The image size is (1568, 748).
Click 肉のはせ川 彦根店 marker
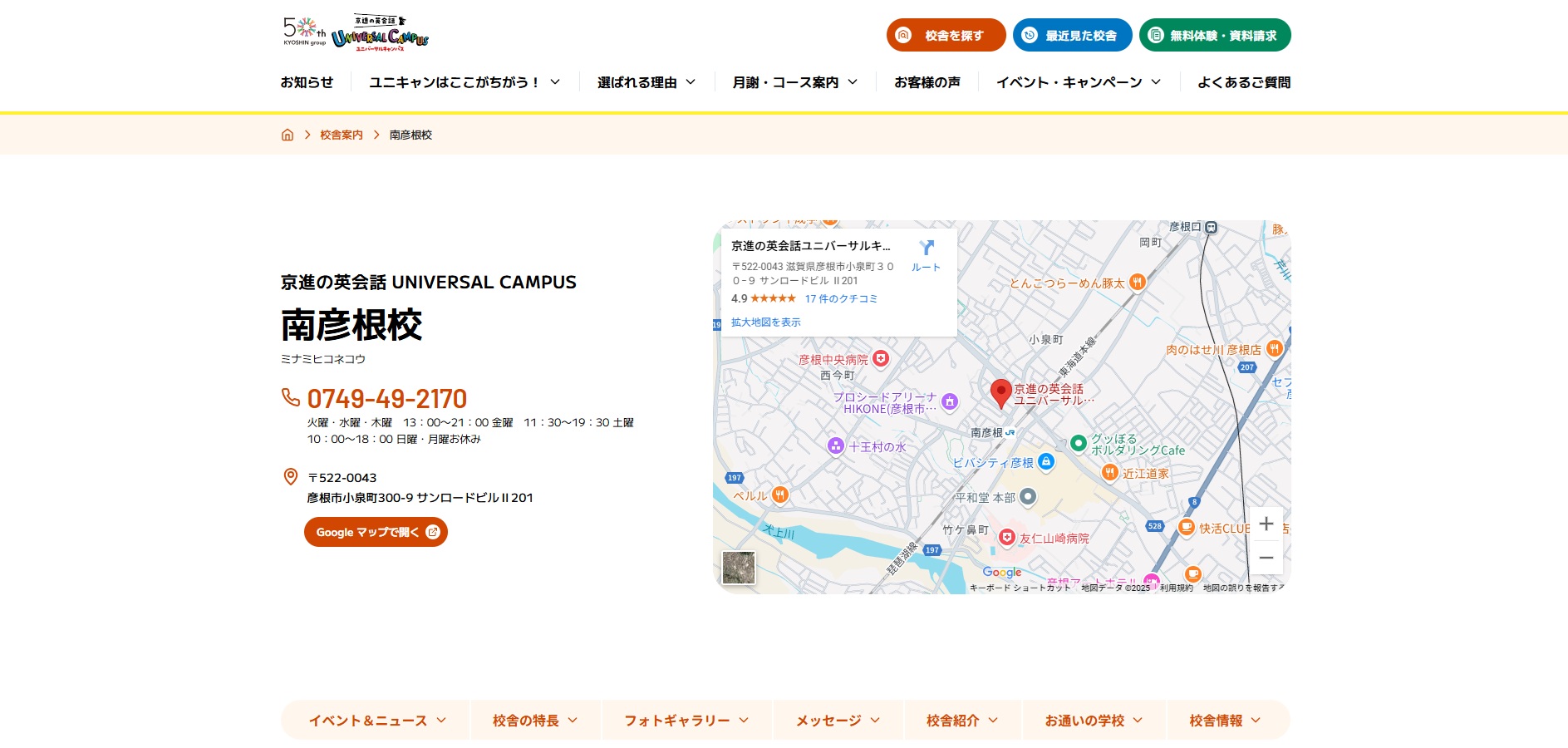coord(1274,349)
